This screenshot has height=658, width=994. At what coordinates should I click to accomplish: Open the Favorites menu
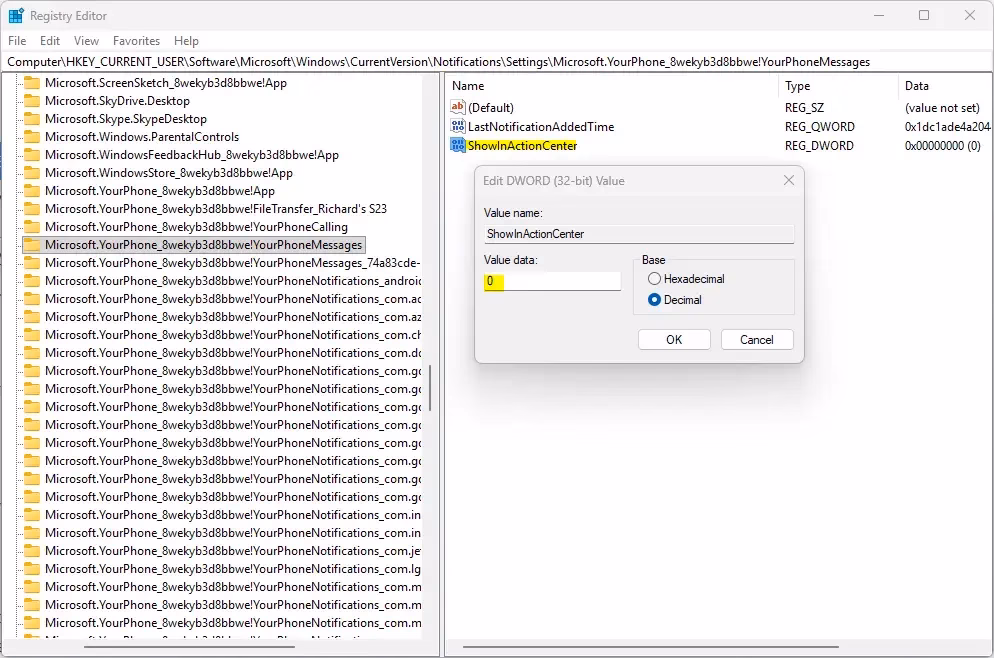(136, 41)
